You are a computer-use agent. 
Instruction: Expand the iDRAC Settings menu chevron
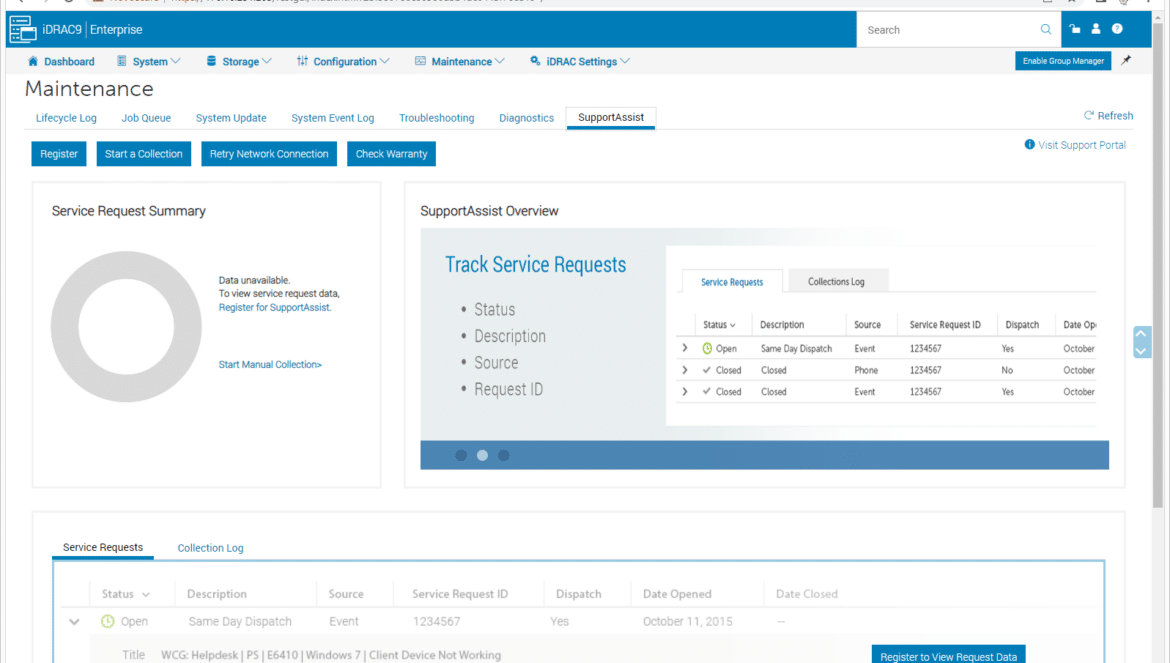coord(625,61)
